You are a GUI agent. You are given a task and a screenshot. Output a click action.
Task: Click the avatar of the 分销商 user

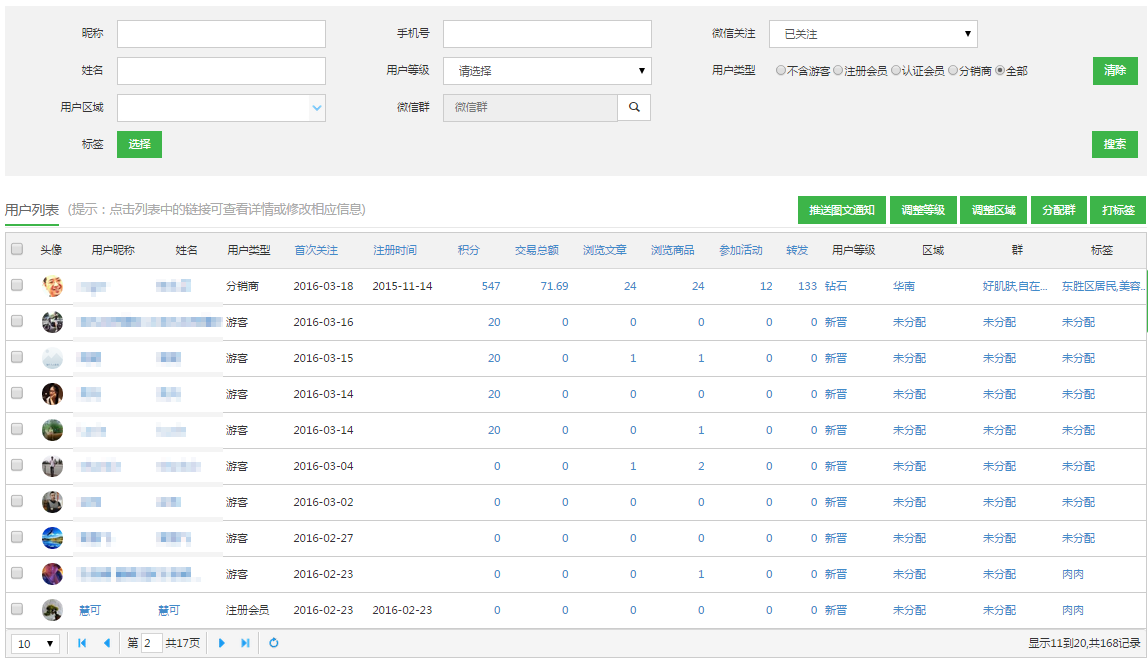pyautogui.click(x=52, y=286)
